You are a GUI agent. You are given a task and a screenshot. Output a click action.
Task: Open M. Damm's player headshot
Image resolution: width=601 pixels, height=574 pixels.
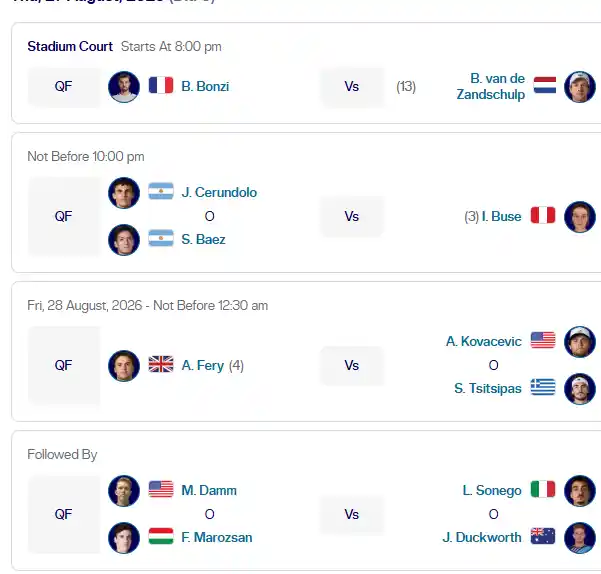[124, 491]
